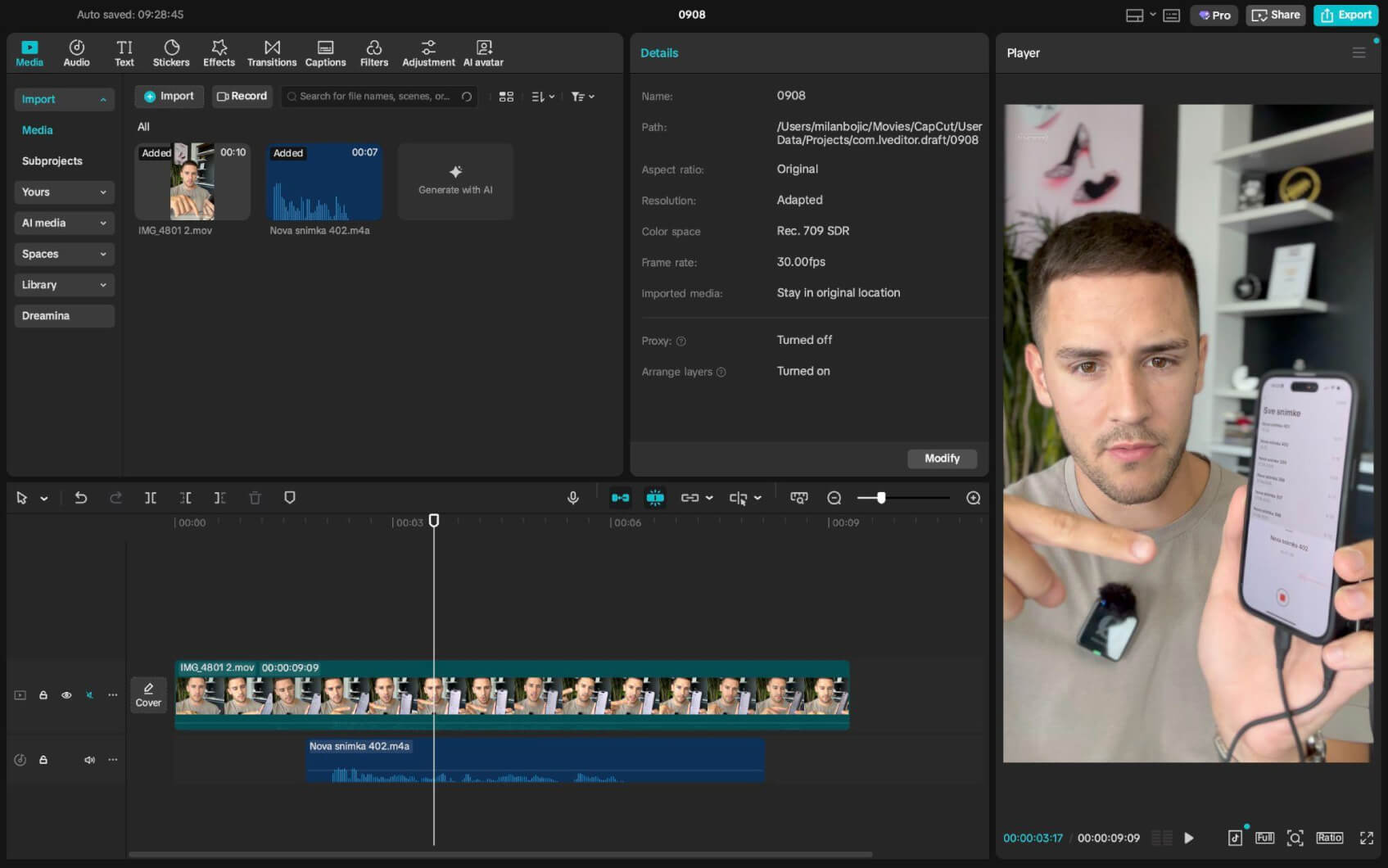The width and height of the screenshot is (1388, 868).
Task: Open the Stickers panel
Action: click(171, 53)
